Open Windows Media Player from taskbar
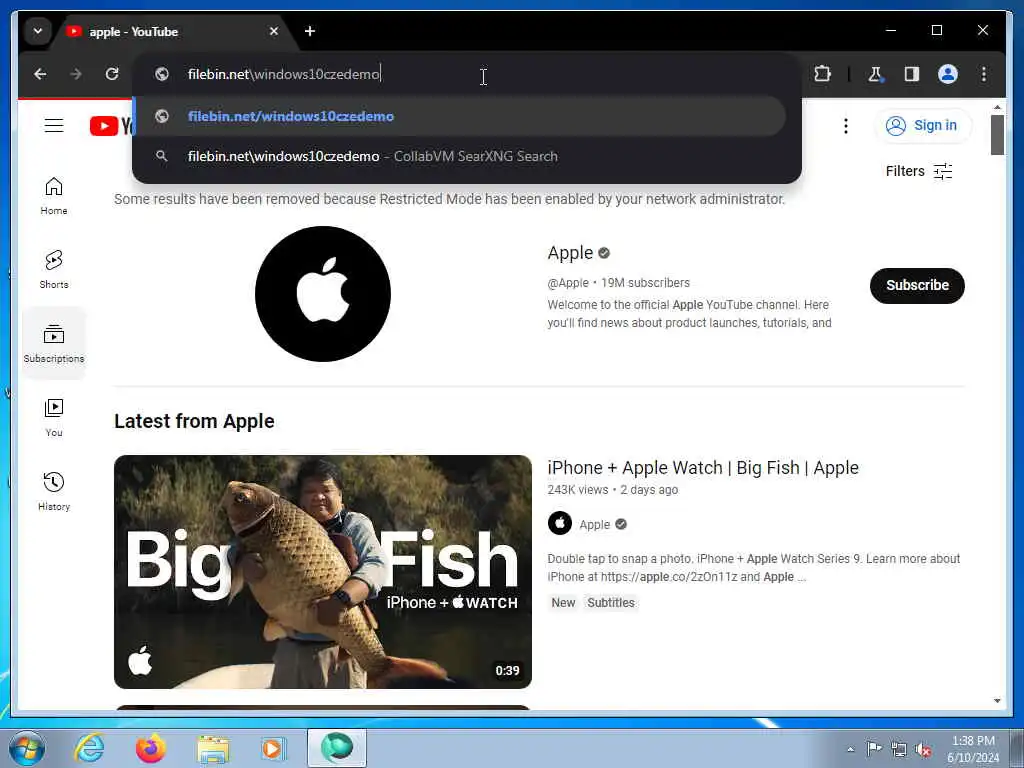 pyautogui.click(x=274, y=748)
